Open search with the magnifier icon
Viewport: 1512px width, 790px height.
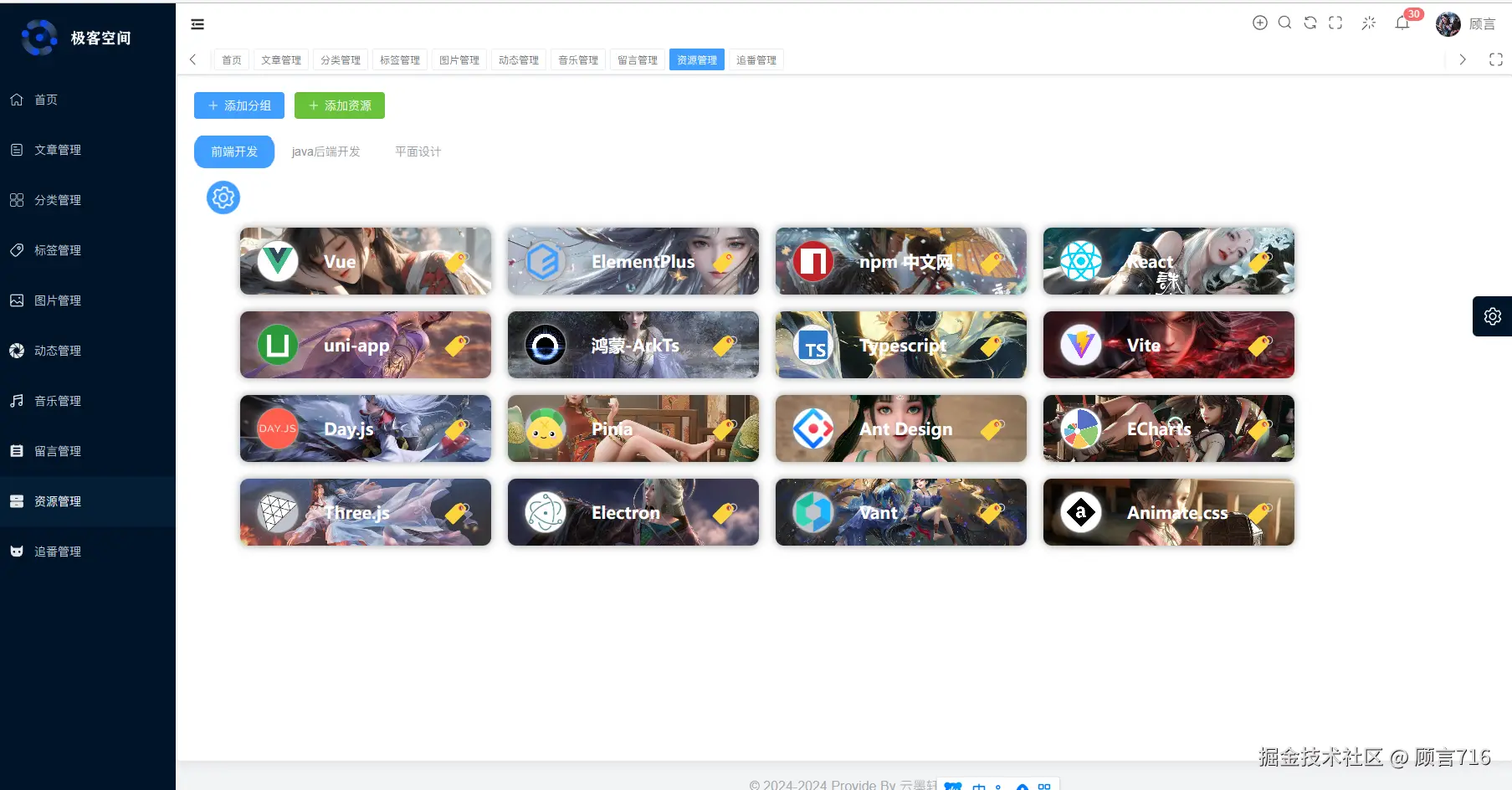click(1284, 23)
